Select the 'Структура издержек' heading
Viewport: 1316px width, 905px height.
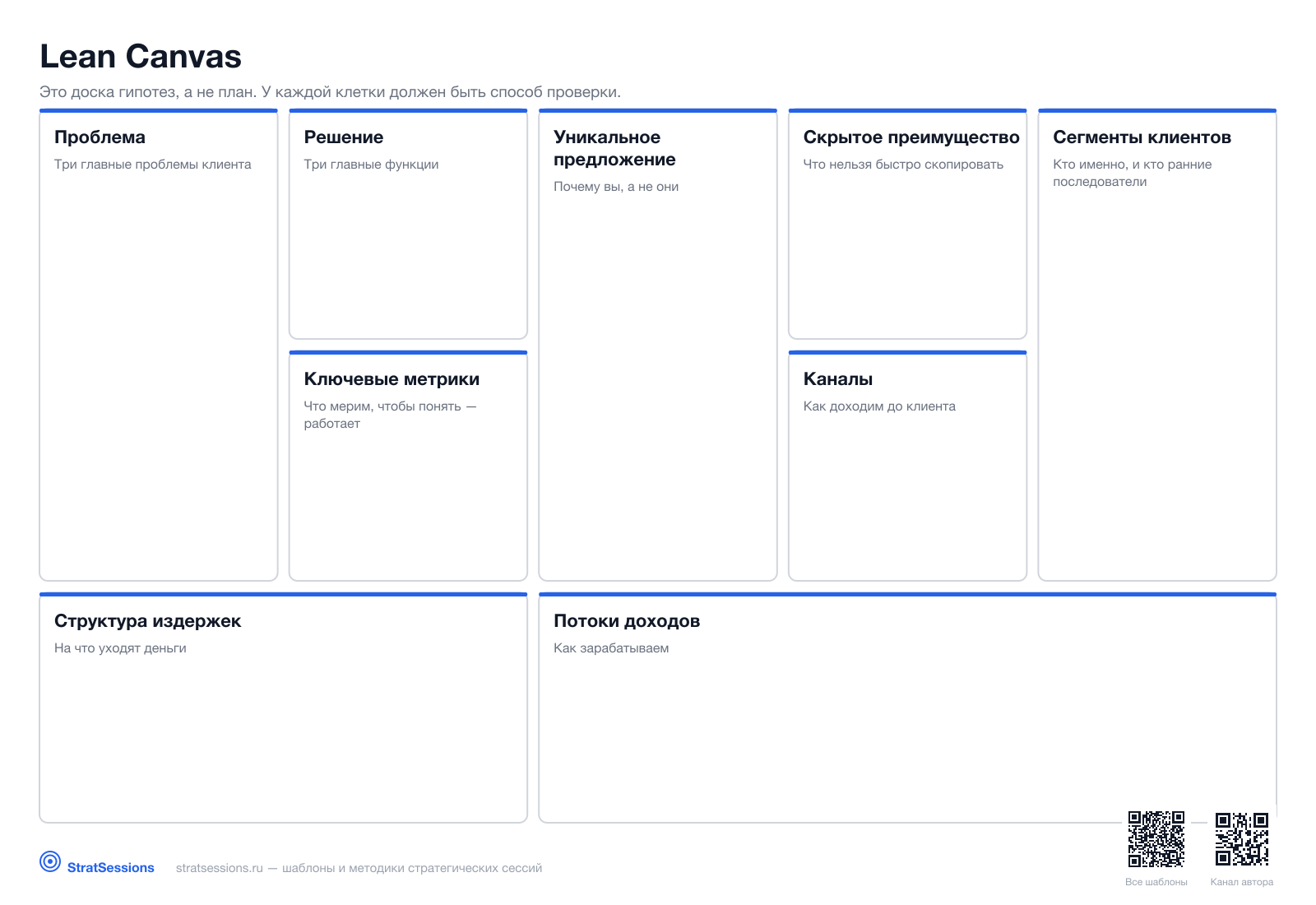[147, 621]
